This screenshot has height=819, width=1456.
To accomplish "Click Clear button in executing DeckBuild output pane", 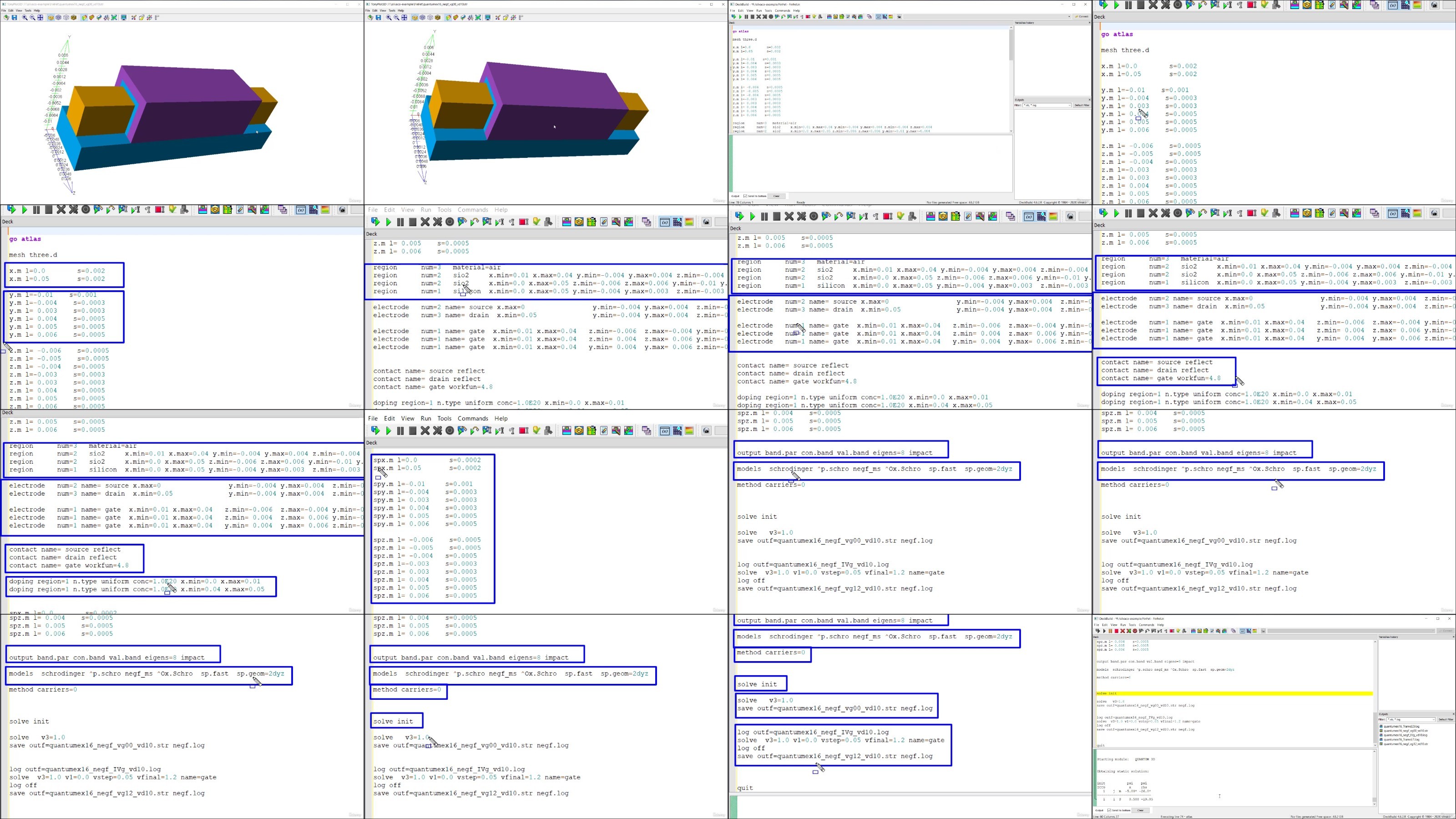I will click(1141, 810).
